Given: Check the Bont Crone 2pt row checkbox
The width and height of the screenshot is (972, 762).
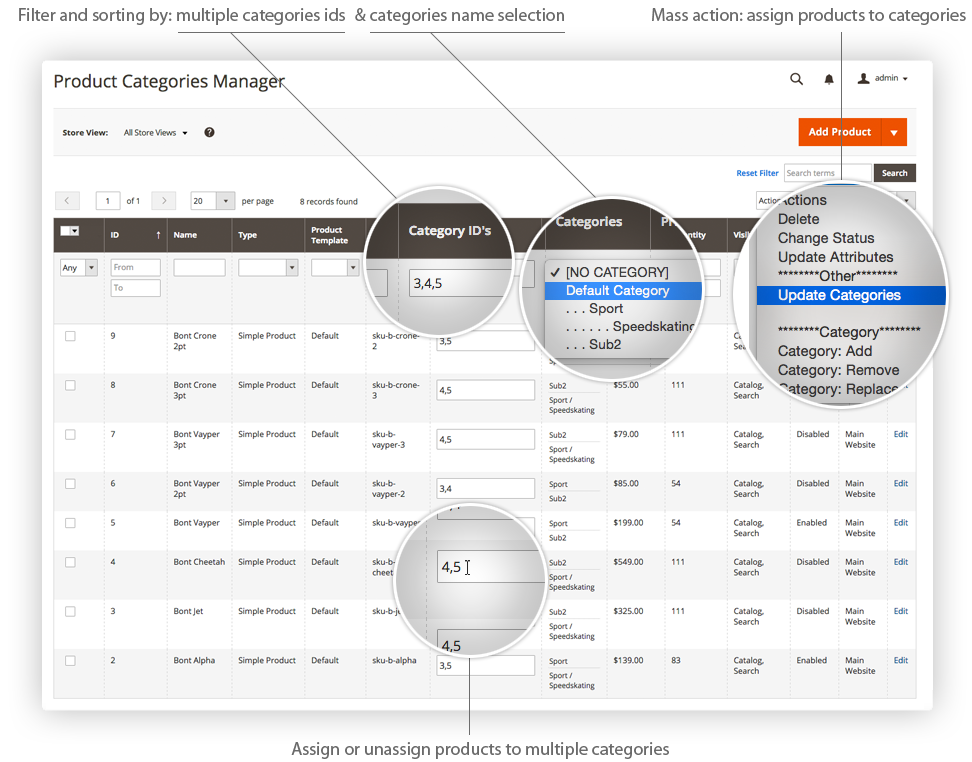Looking at the screenshot, I should coord(70,336).
